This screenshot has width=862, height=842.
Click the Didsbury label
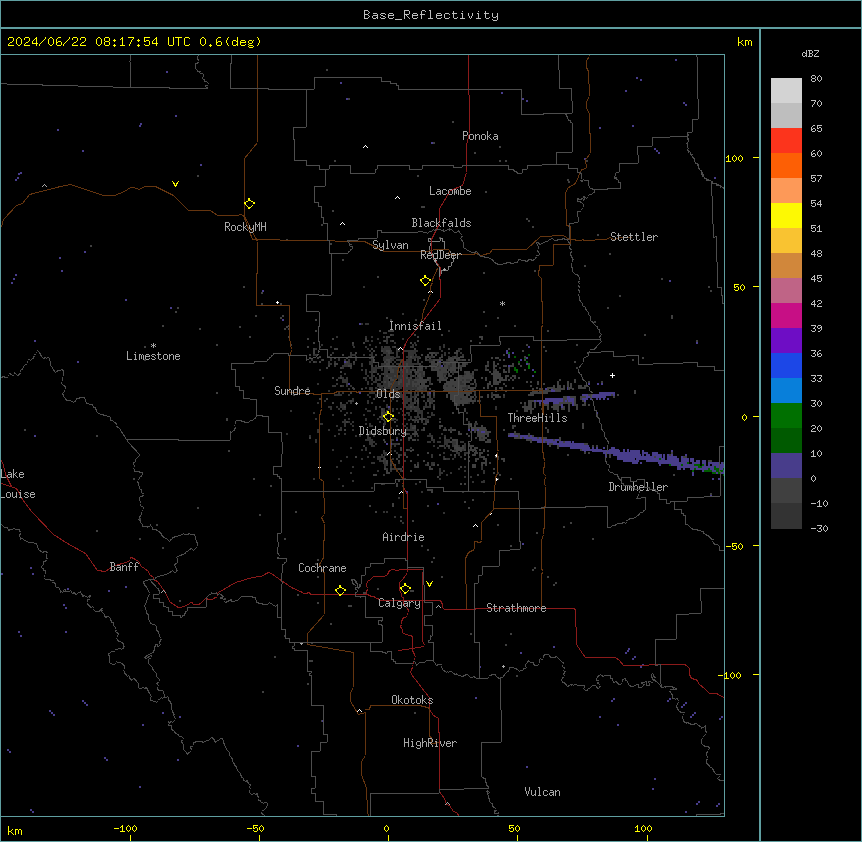pyautogui.click(x=383, y=431)
